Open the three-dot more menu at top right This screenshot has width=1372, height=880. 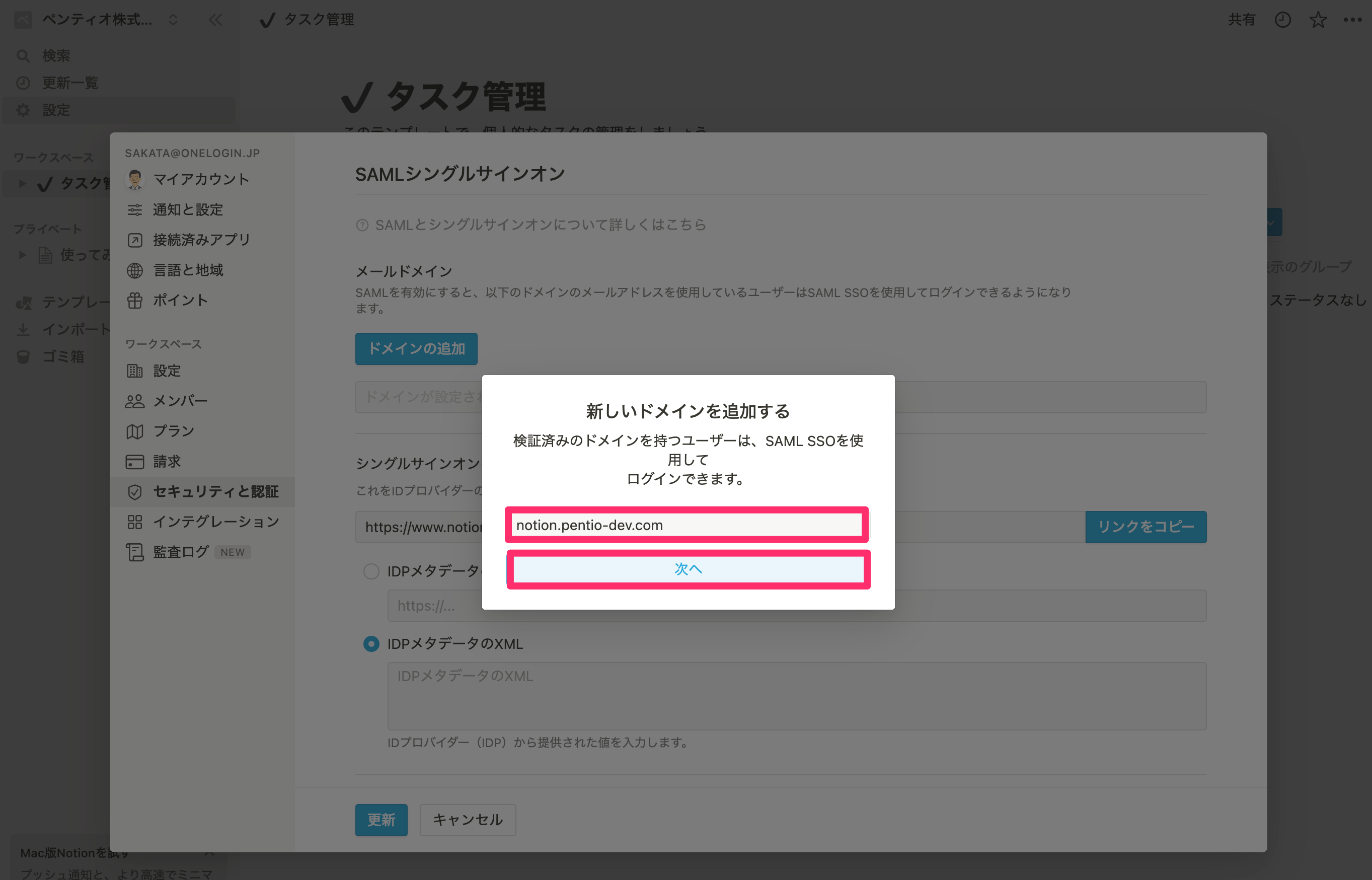[x=1352, y=20]
